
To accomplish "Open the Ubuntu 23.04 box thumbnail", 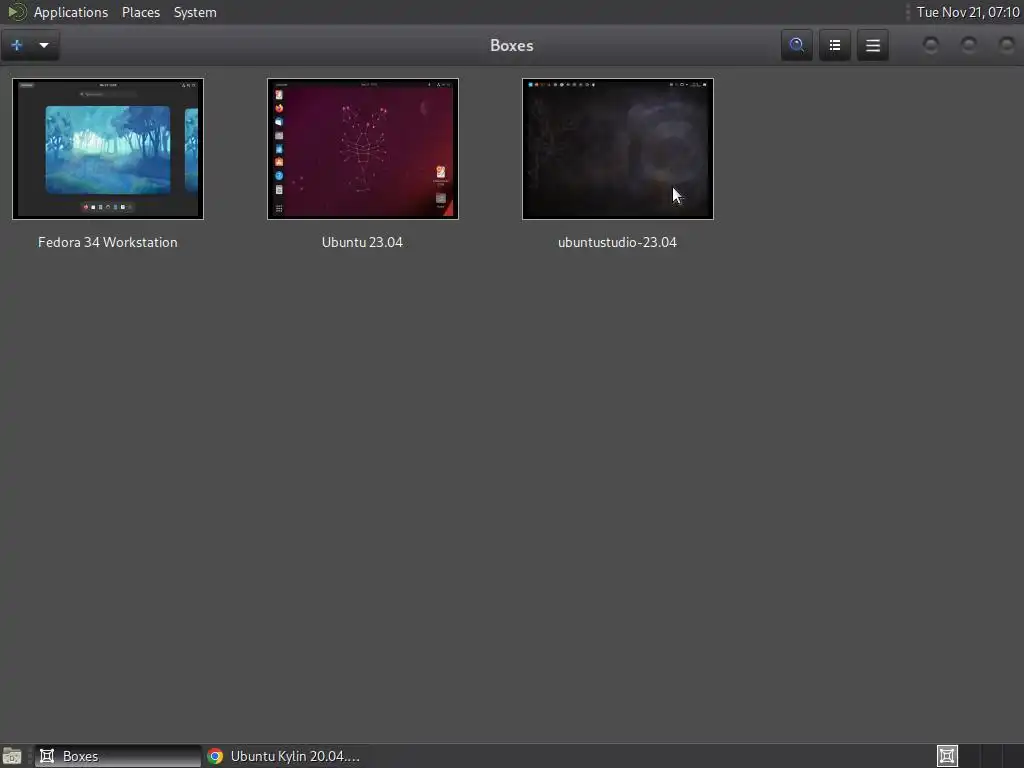I will [x=362, y=149].
